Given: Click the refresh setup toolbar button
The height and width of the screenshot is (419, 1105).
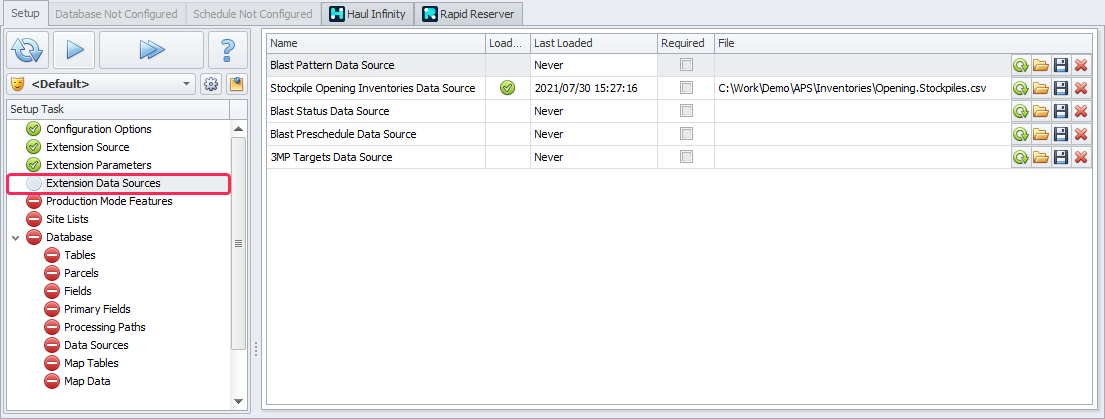Looking at the screenshot, I should (x=28, y=50).
